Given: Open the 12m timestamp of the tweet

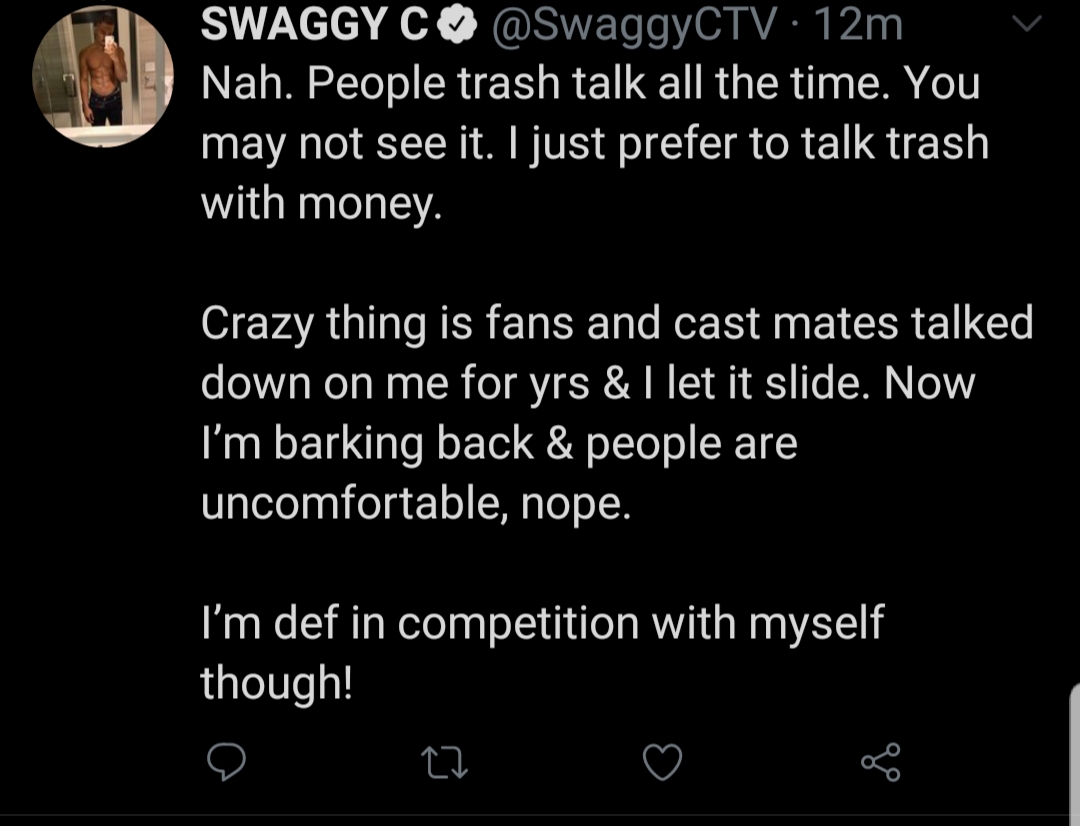Looking at the screenshot, I should (x=858, y=25).
